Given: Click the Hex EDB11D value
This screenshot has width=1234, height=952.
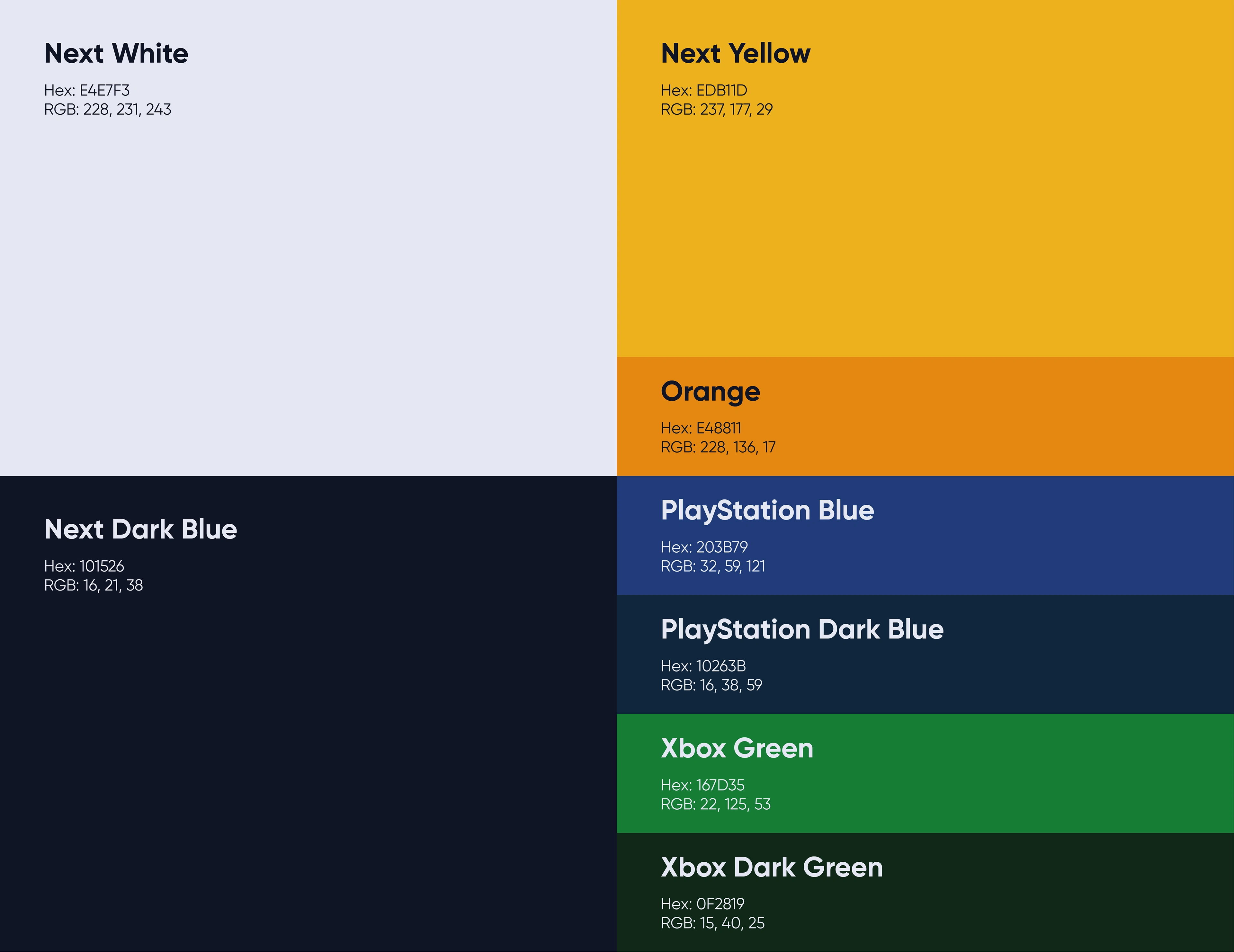Looking at the screenshot, I should 704,90.
